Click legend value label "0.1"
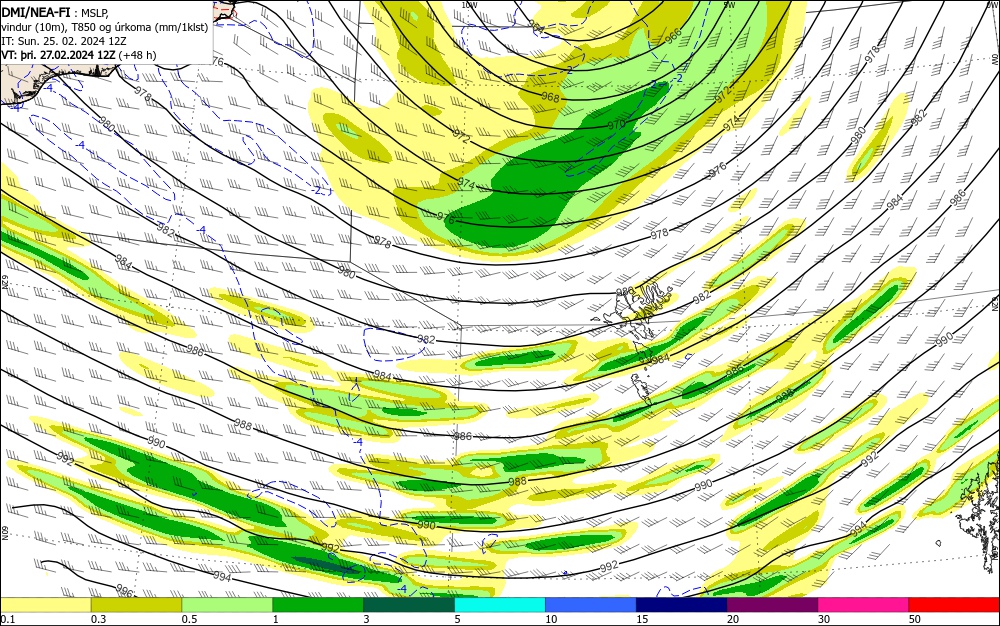Image resolution: width=1000 pixels, height=626 pixels. (x=7, y=619)
